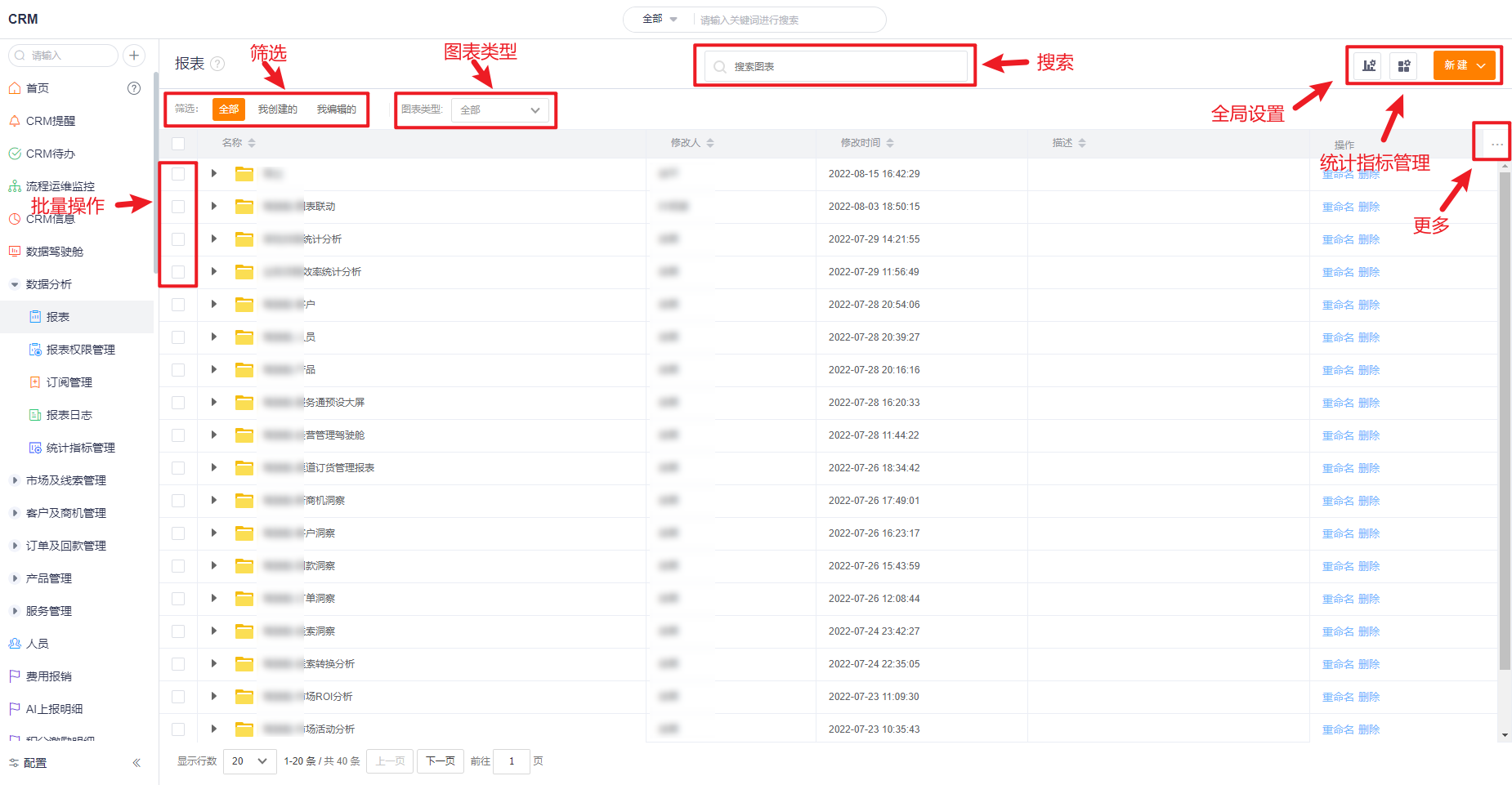Click 重命名 for the 务通预设大屏 row
Image resolution: width=1512 pixels, height=785 pixels.
point(1338,404)
